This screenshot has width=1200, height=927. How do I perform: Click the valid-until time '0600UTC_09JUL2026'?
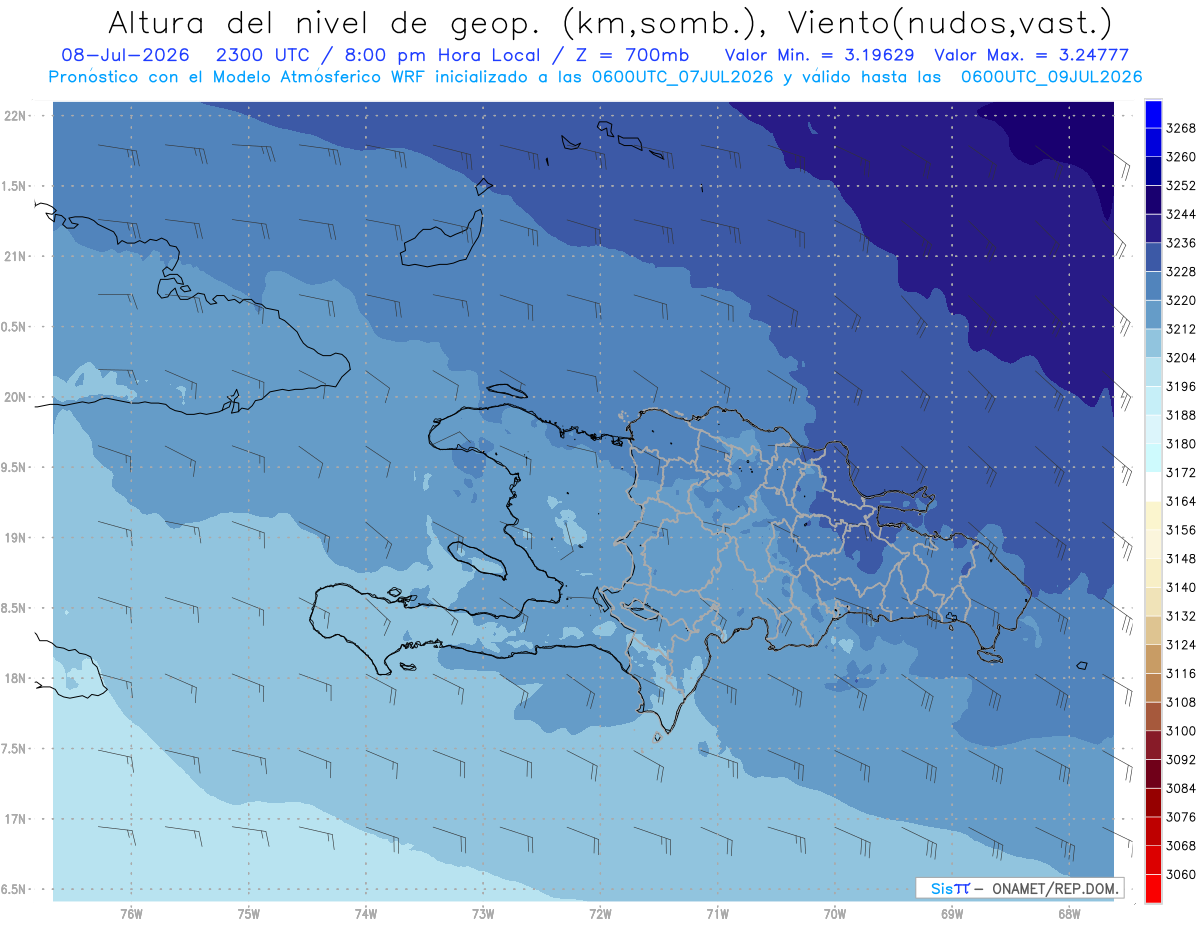[x=1051, y=77]
